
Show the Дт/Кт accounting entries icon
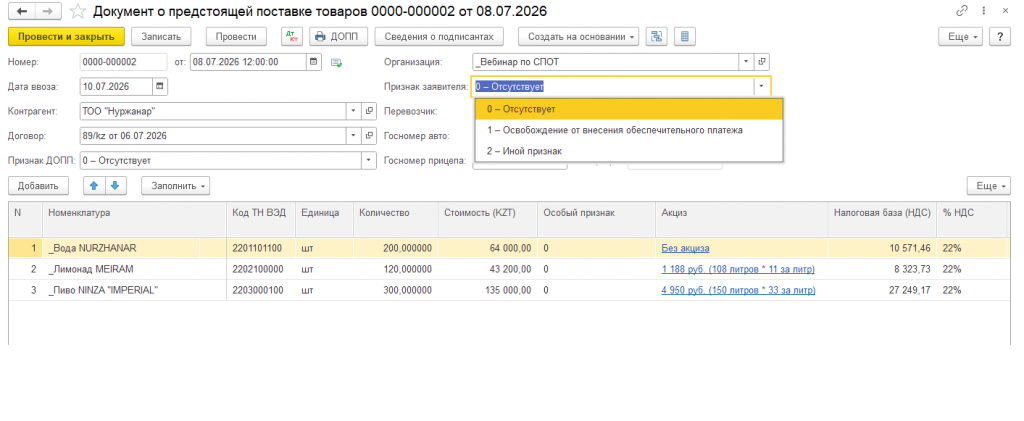coord(292,37)
